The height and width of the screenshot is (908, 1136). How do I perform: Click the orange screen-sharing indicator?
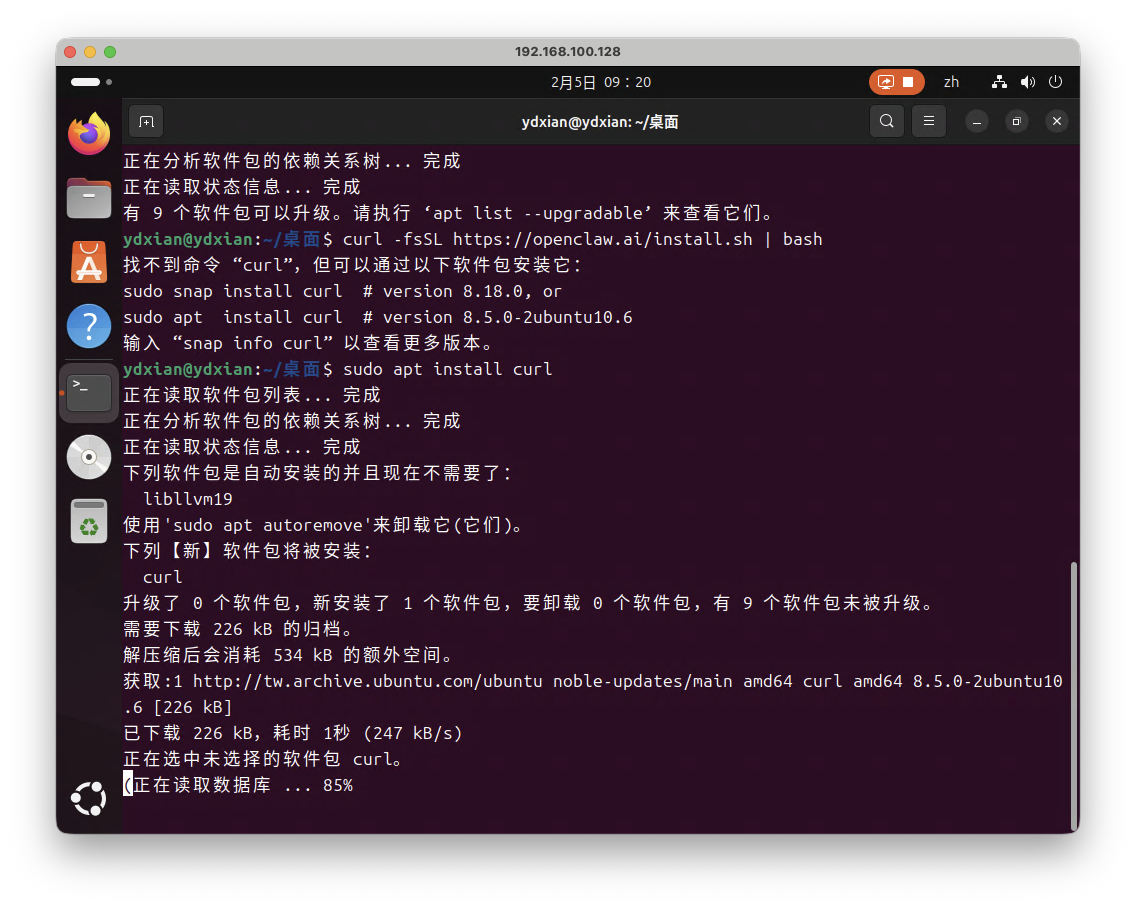coord(884,82)
